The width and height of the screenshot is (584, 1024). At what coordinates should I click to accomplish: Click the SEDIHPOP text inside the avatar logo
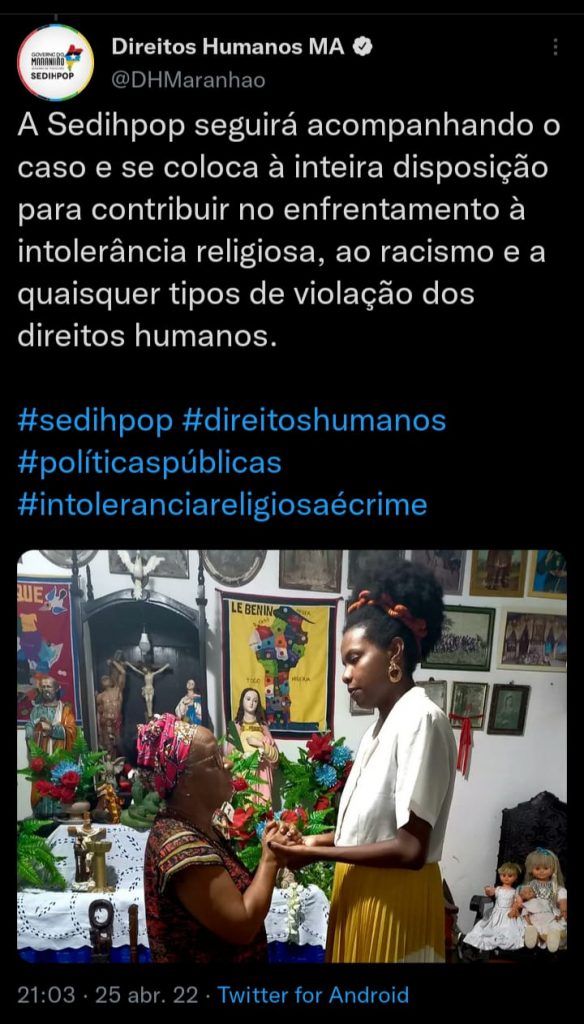point(56,74)
